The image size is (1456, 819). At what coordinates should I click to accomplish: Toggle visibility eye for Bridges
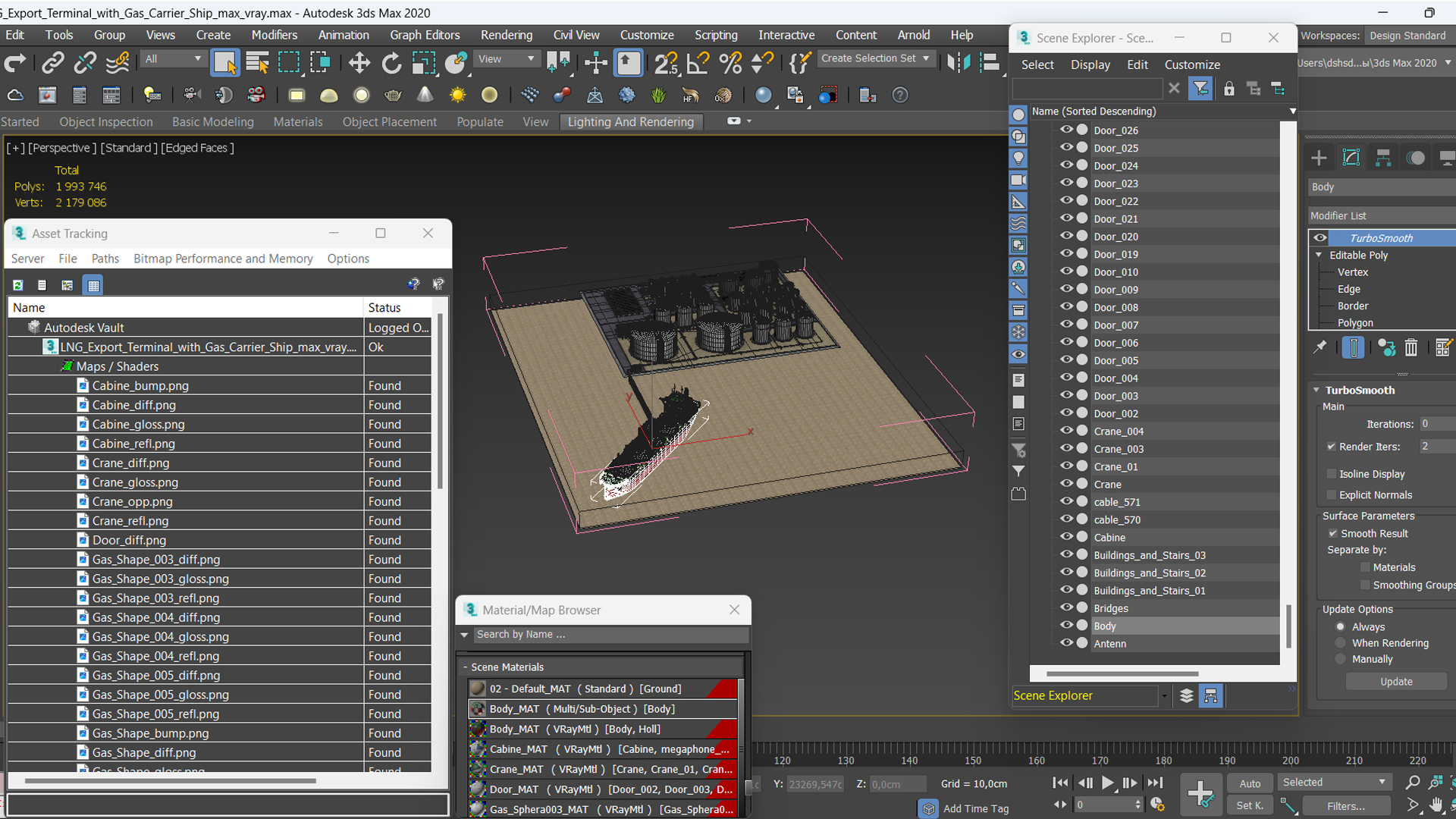pyautogui.click(x=1066, y=608)
